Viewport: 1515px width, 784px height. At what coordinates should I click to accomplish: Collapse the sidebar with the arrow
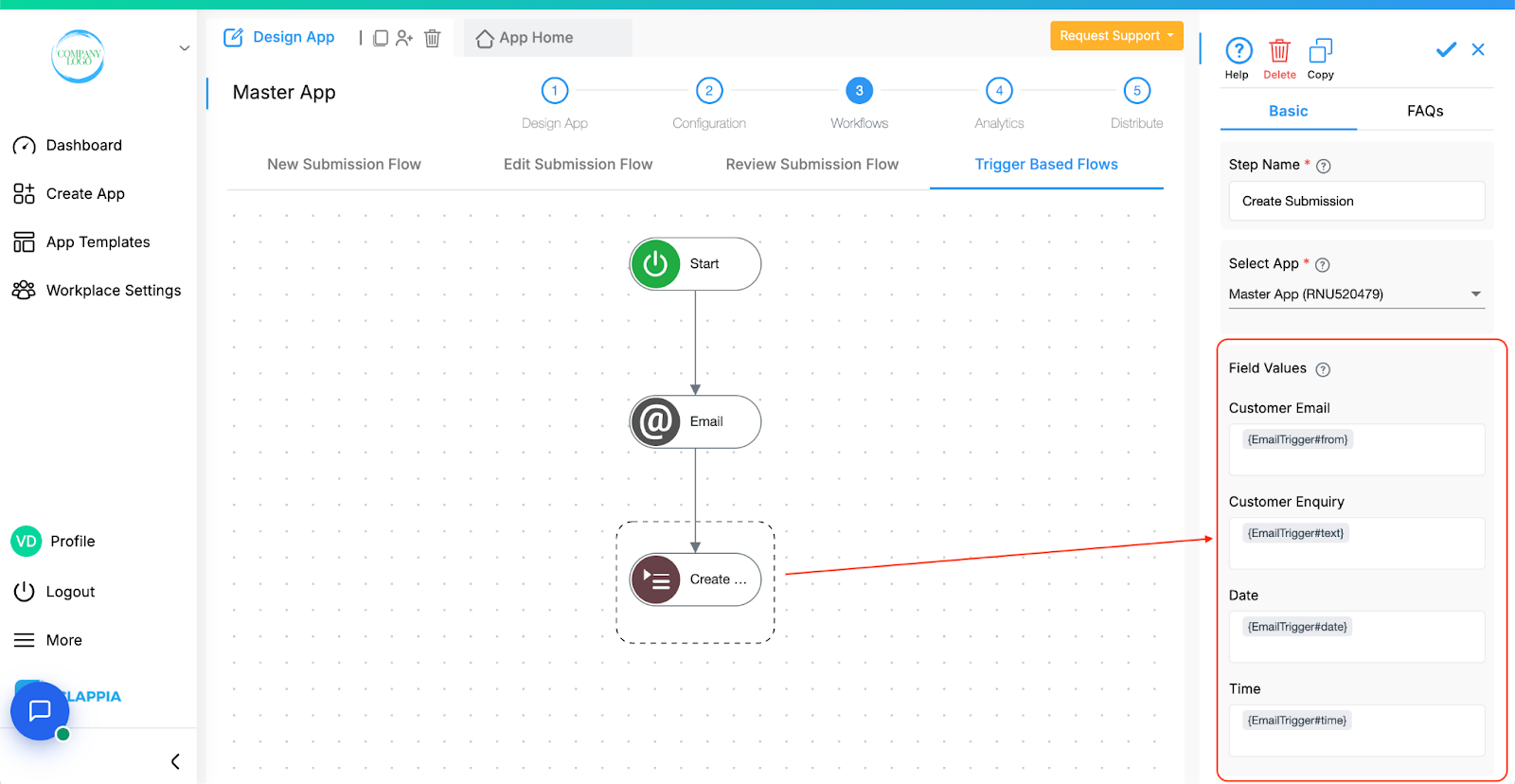175,761
